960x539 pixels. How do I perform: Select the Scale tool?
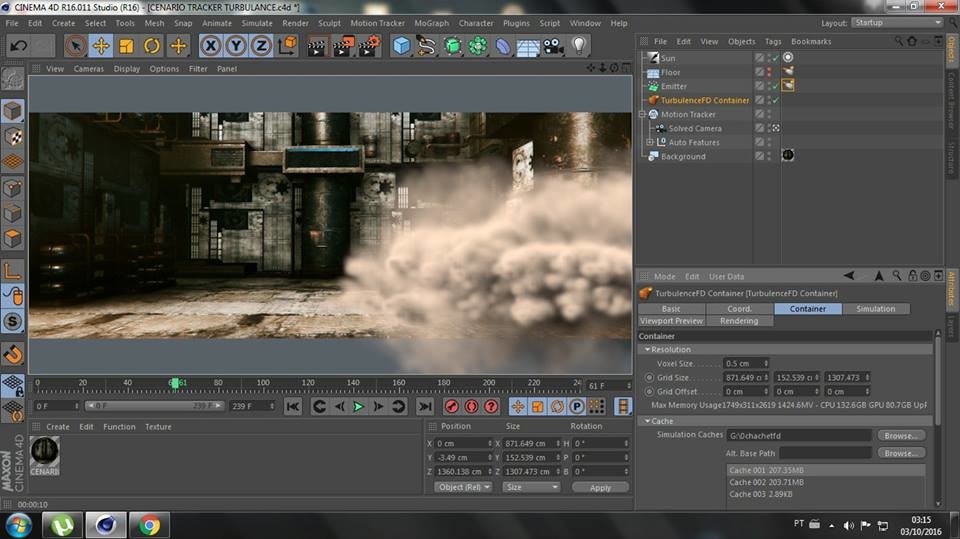tap(127, 46)
